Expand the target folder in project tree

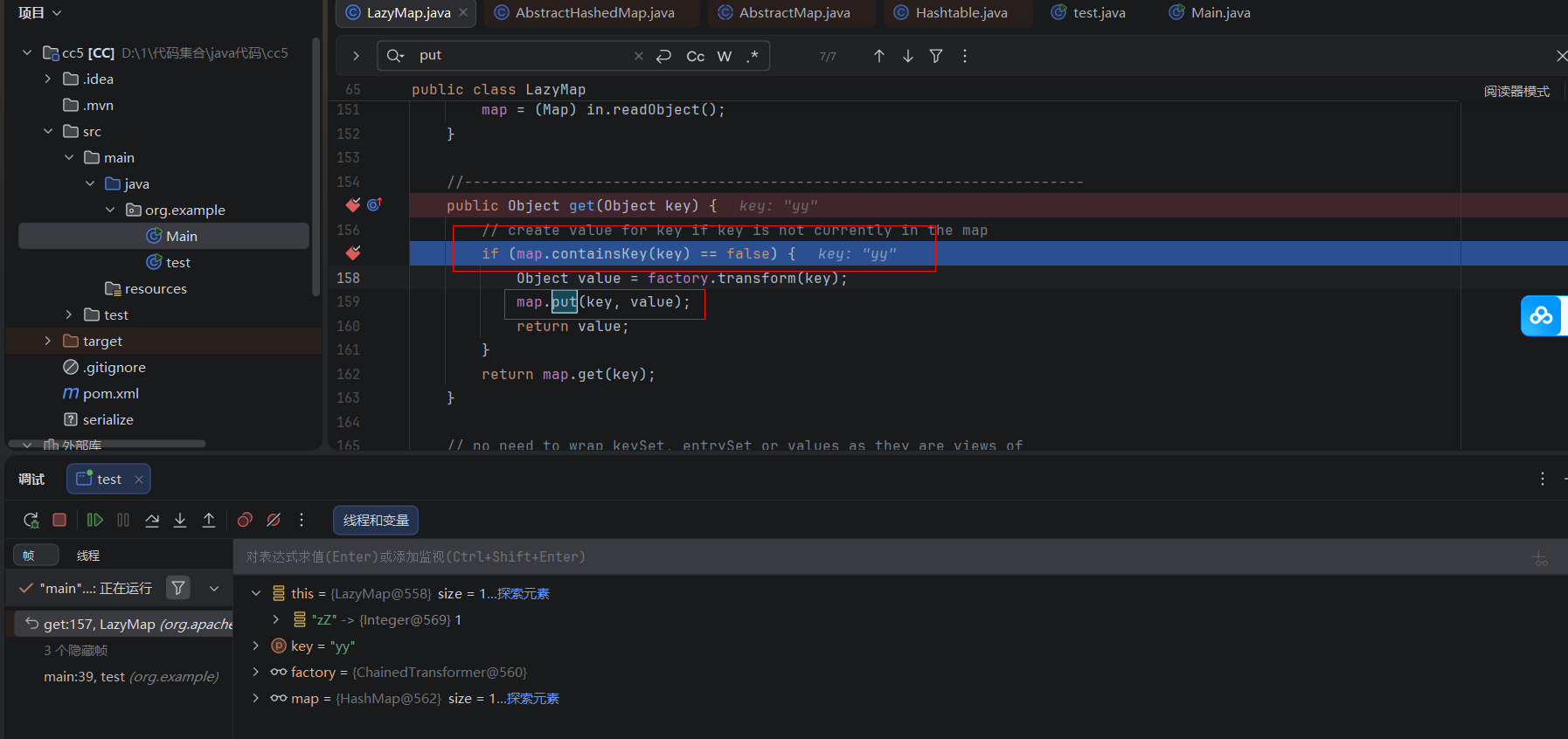[x=48, y=341]
